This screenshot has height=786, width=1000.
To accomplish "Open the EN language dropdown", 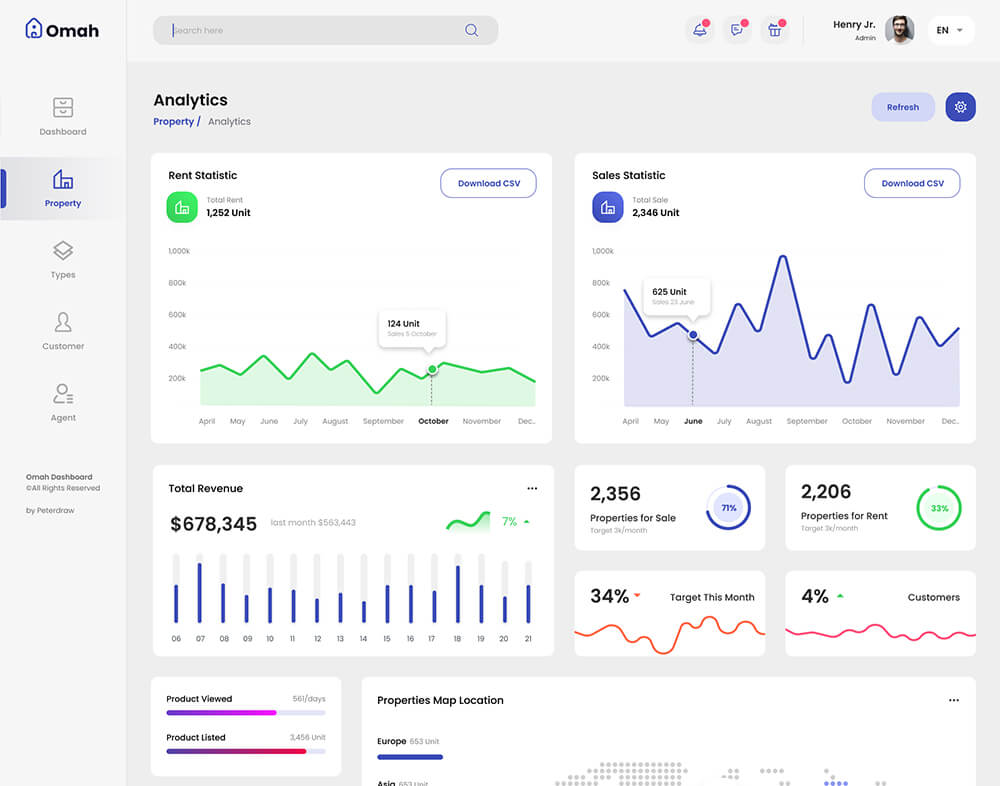I will (x=950, y=30).
